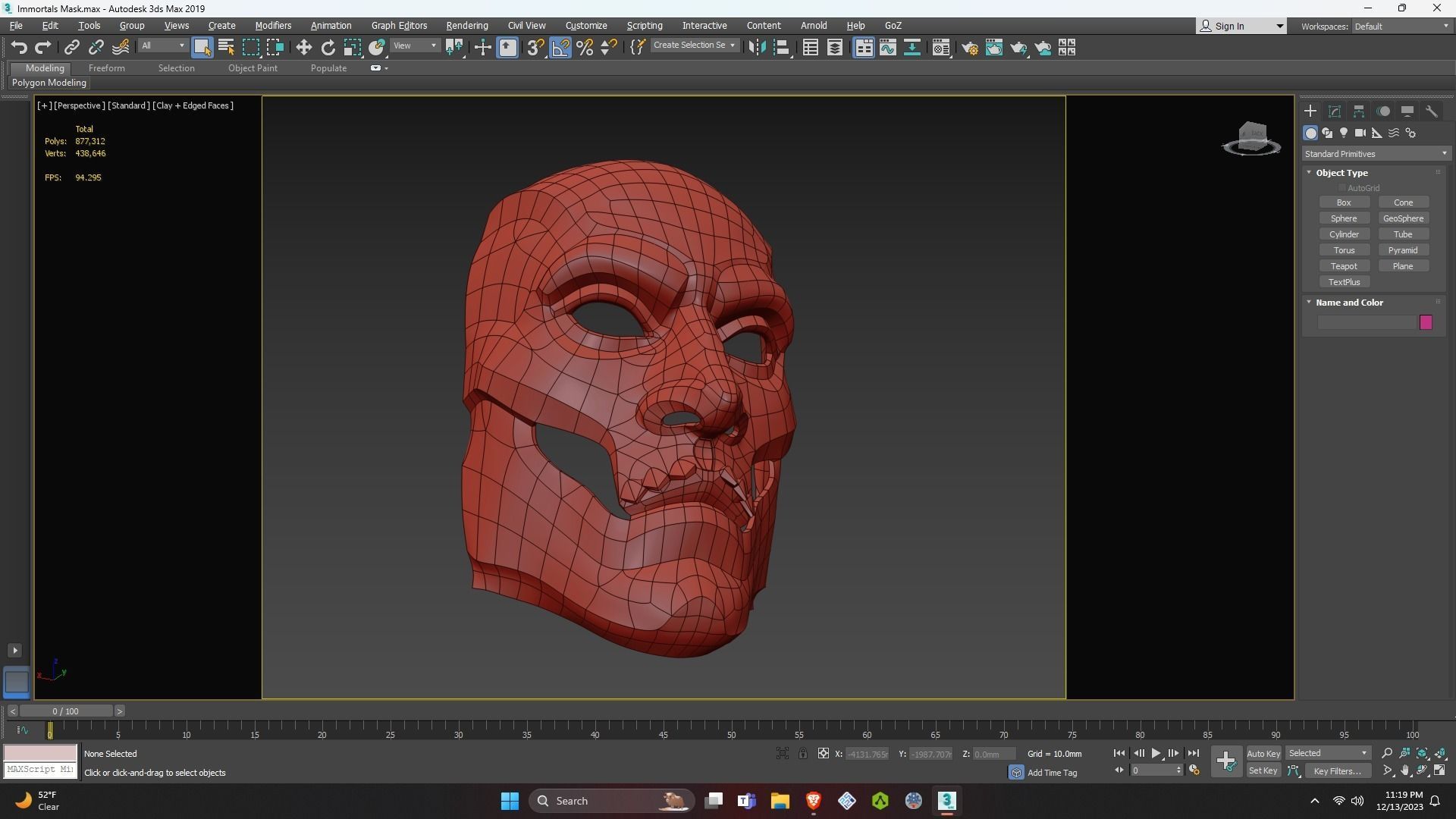Image resolution: width=1456 pixels, height=819 pixels.
Task: Activate the Select Object tool
Action: (202, 48)
